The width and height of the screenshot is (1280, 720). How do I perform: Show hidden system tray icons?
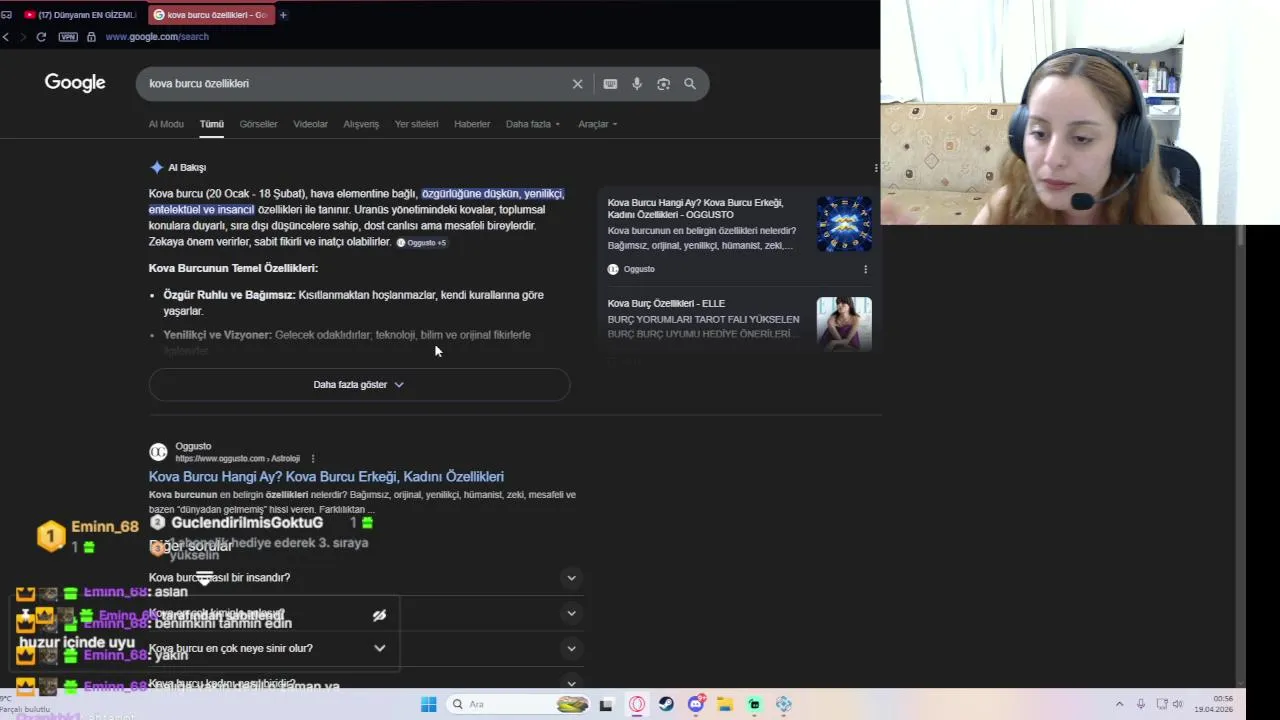(1119, 704)
